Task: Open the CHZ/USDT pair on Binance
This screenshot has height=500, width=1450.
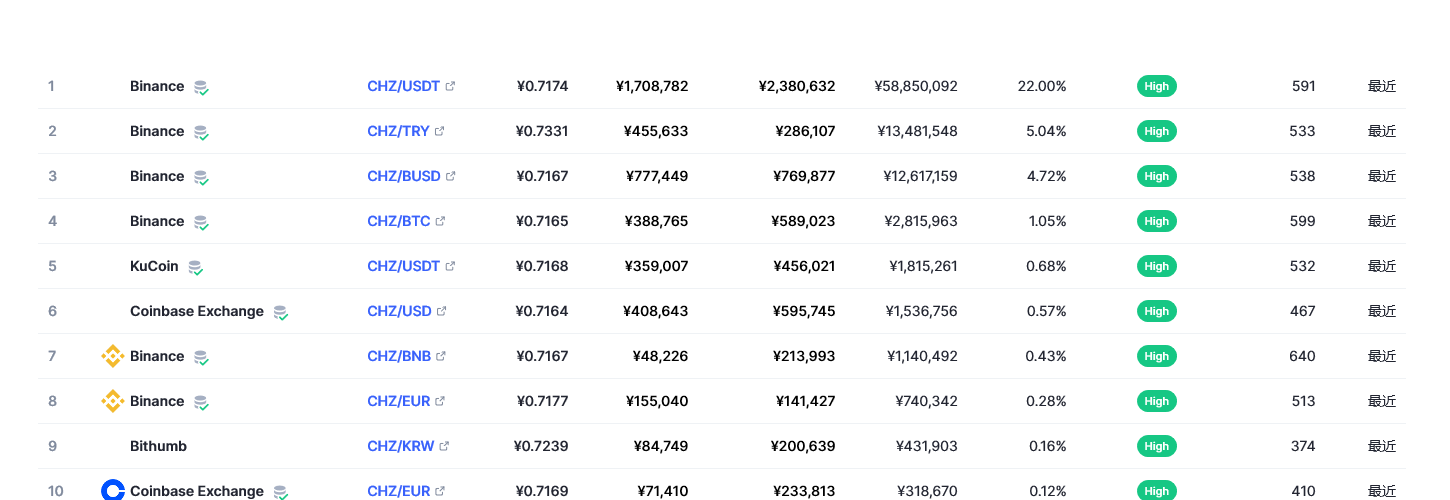Action: 404,86
